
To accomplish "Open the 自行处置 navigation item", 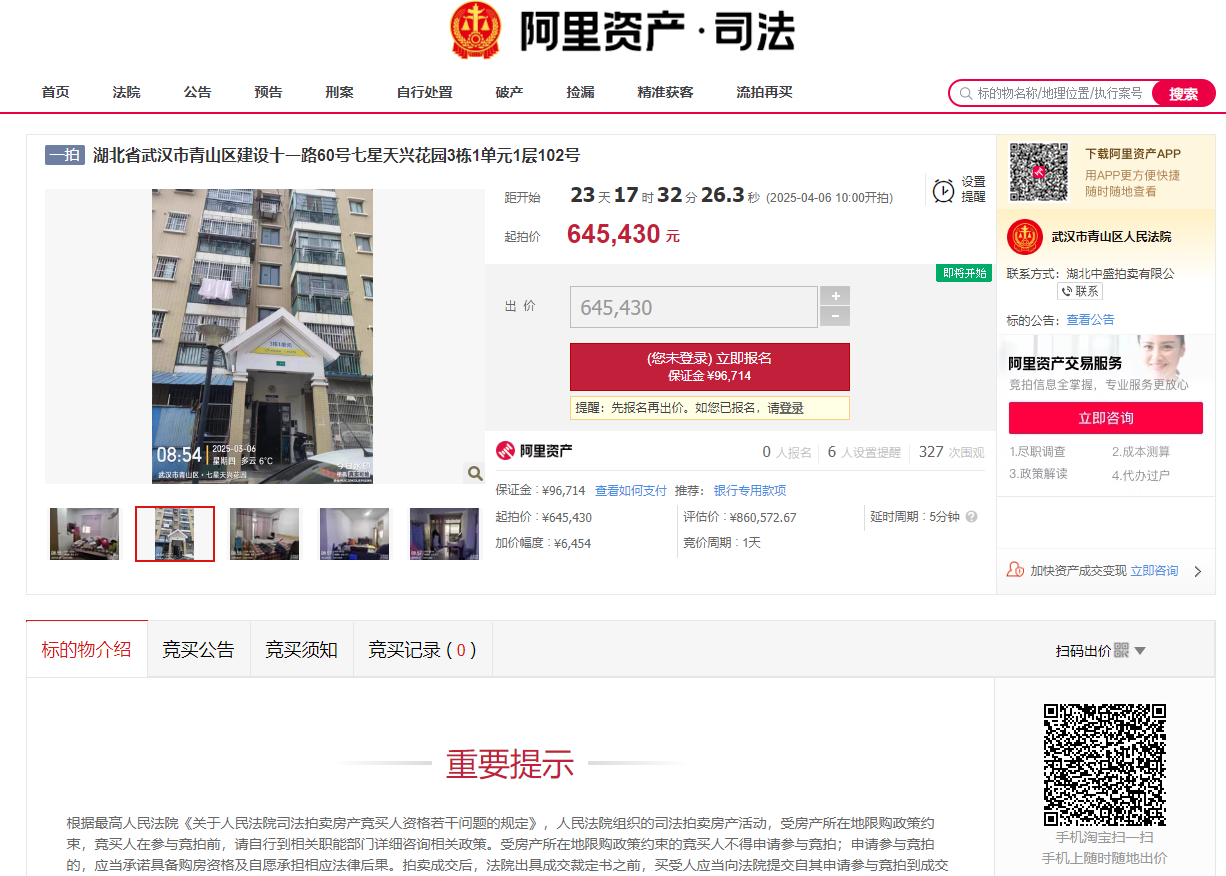I will pos(425,92).
